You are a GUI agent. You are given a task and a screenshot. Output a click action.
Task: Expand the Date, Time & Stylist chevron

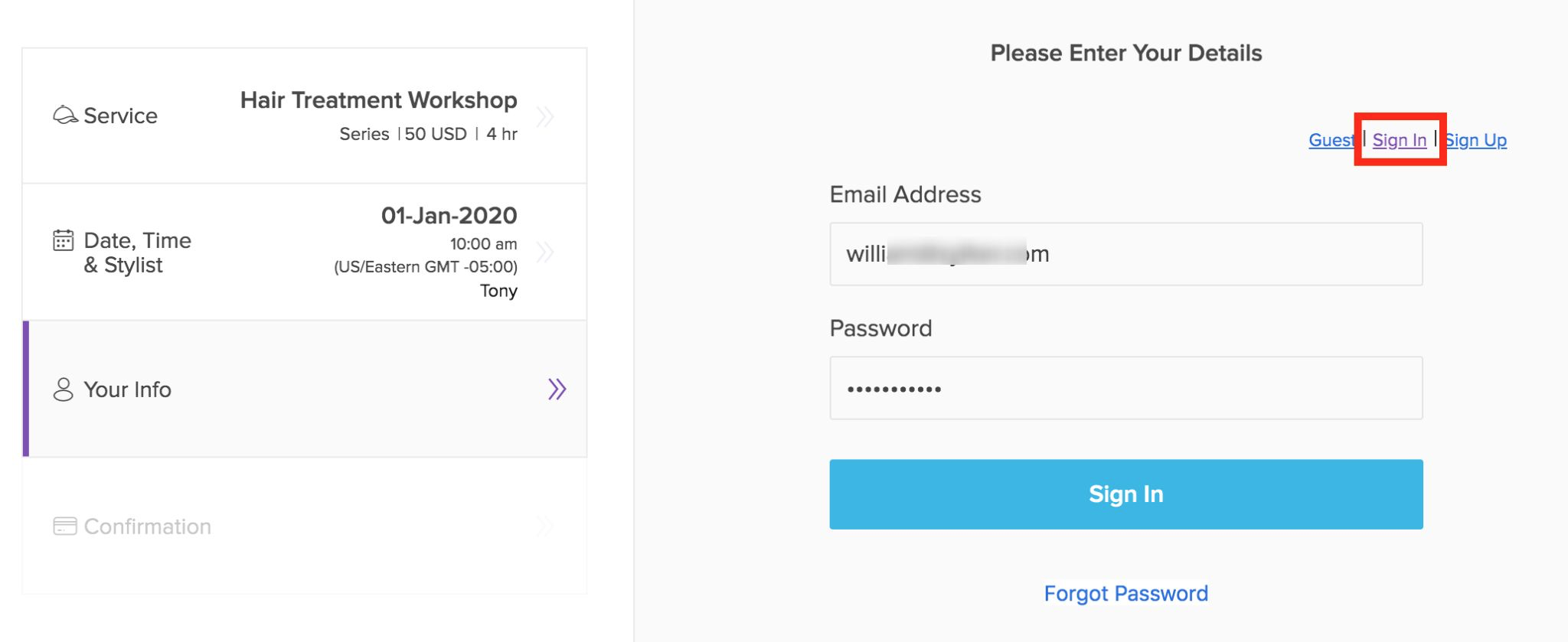(x=545, y=253)
